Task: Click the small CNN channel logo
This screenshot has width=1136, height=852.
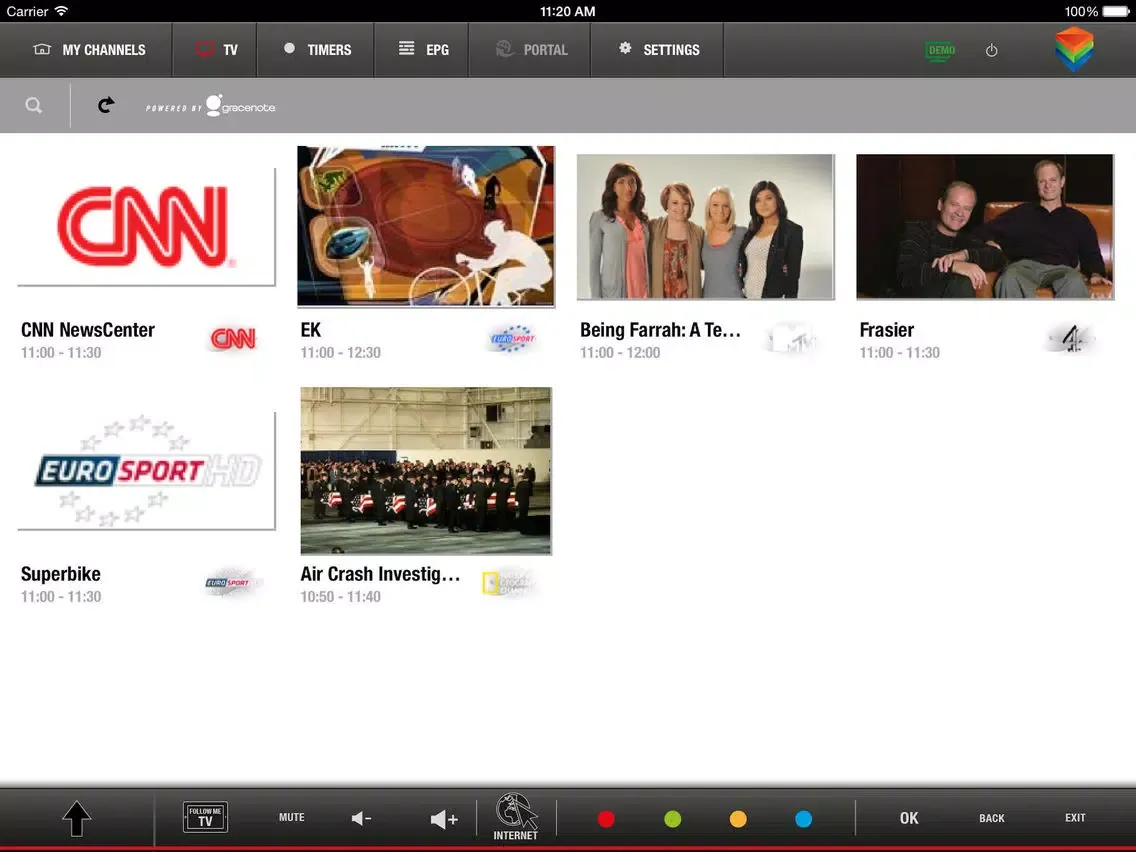Action: click(x=233, y=338)
